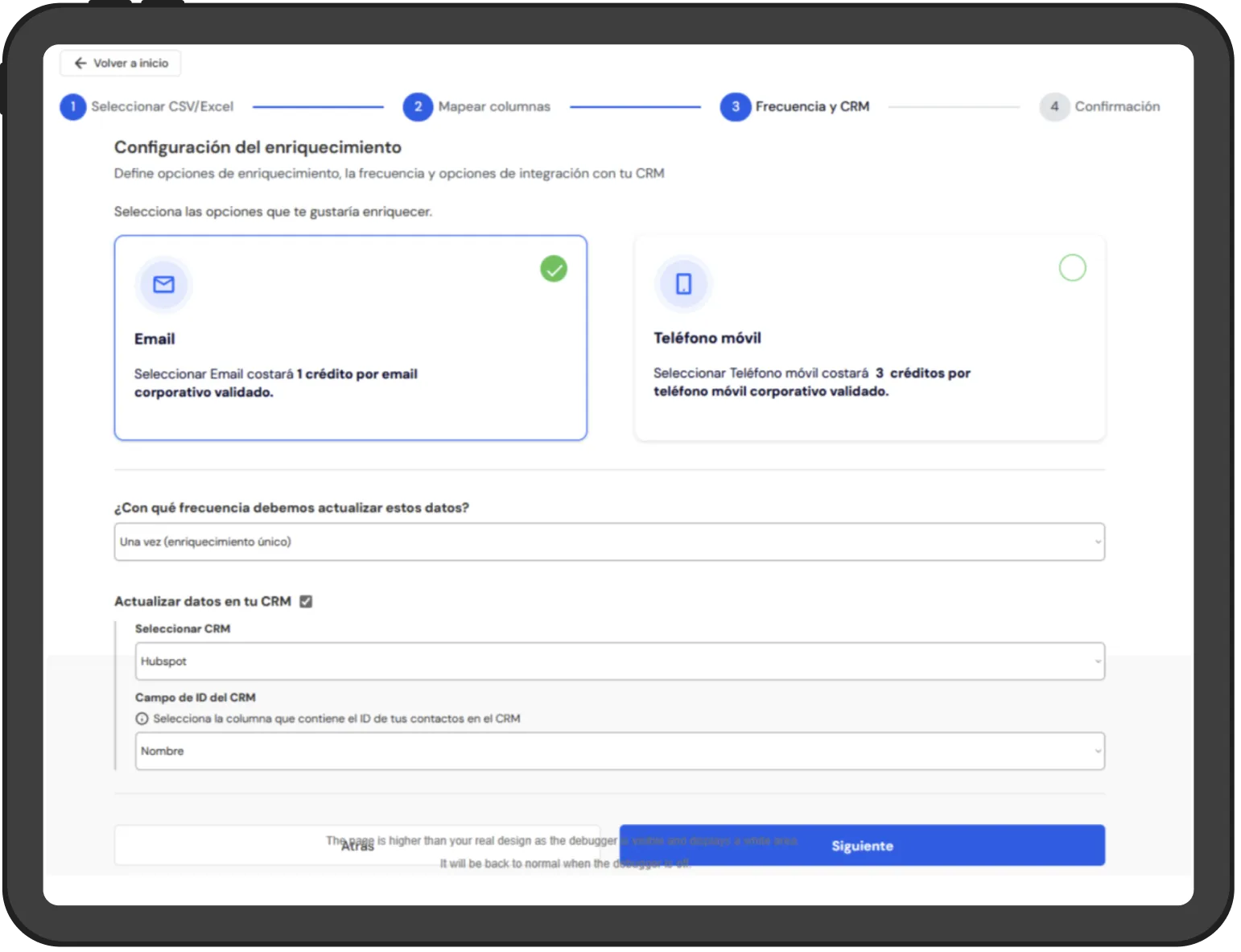1241x952 pixels.
Task: Open the Seleccionar CRM dropdown showing Hubspot
Action: point(620,661)
